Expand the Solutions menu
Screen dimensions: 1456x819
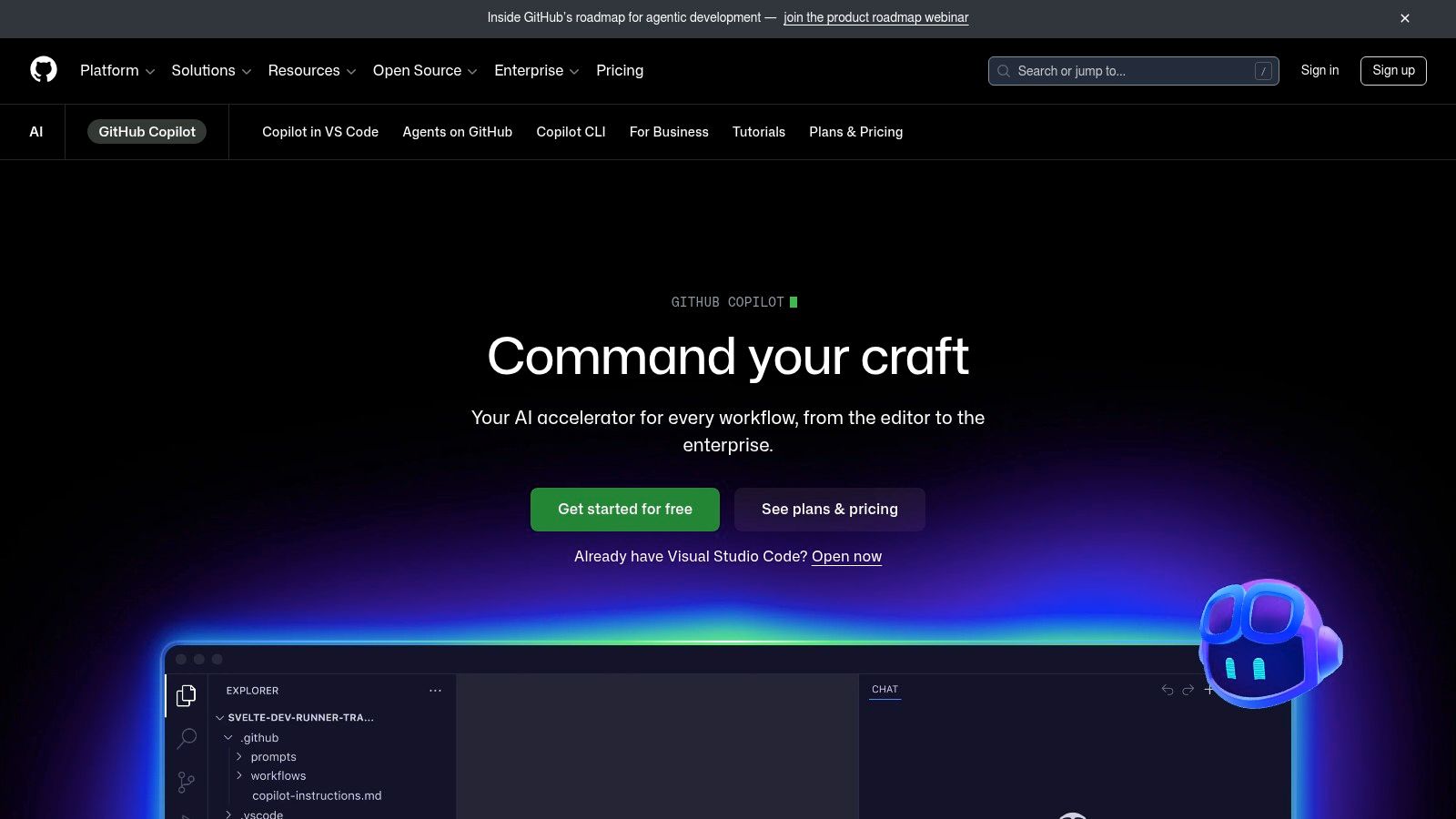point(211,71)
